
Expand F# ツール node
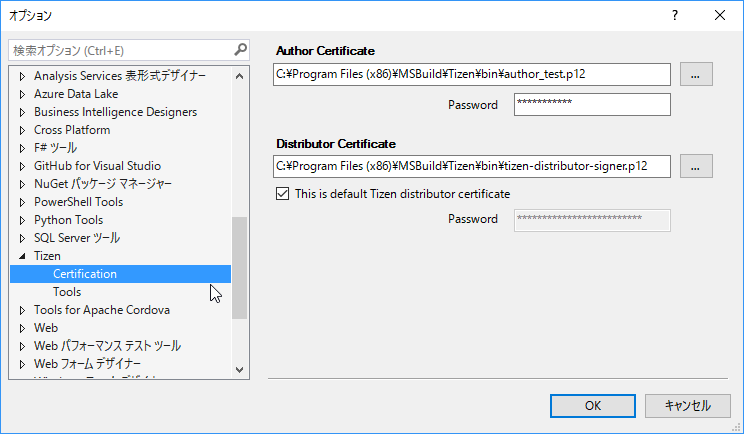[22, 148]
